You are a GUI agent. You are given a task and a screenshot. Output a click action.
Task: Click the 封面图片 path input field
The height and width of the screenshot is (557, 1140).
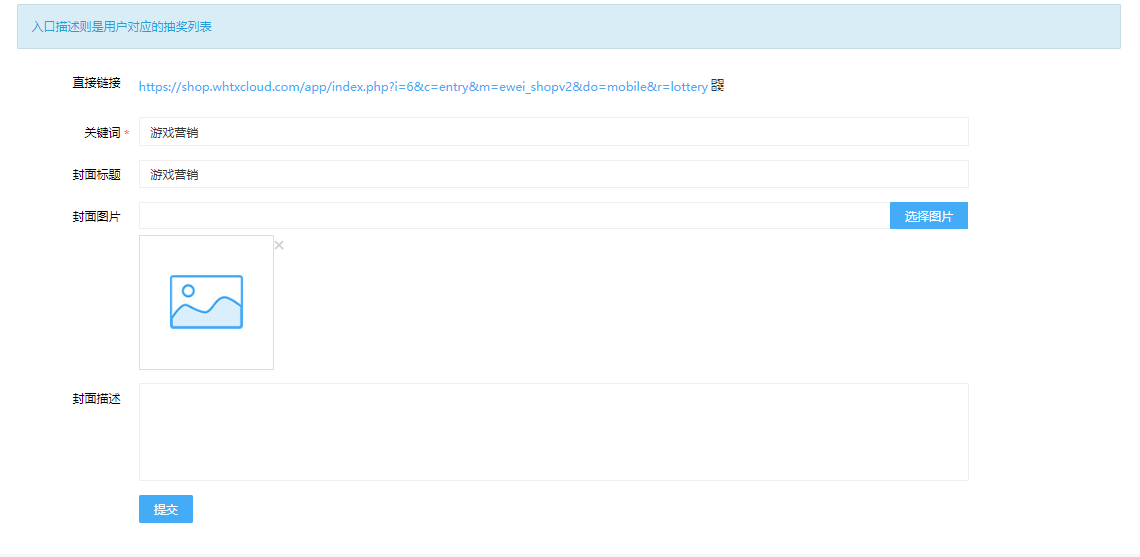514,215
